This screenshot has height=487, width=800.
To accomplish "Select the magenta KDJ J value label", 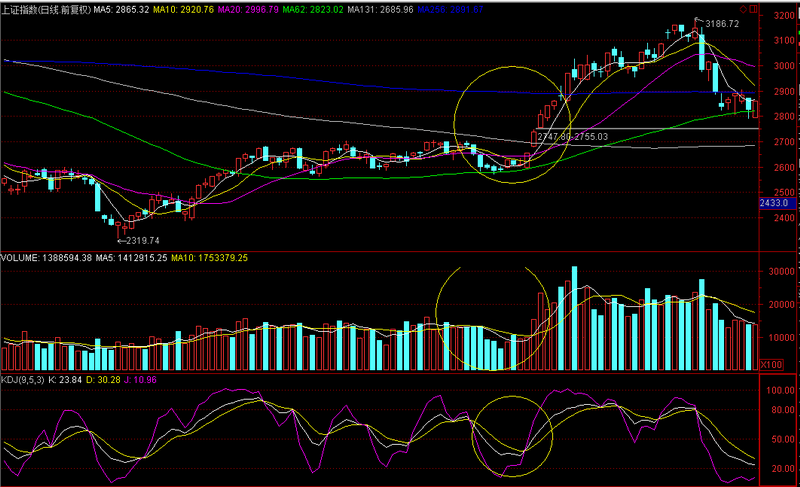I will click(x=171, y=380).
